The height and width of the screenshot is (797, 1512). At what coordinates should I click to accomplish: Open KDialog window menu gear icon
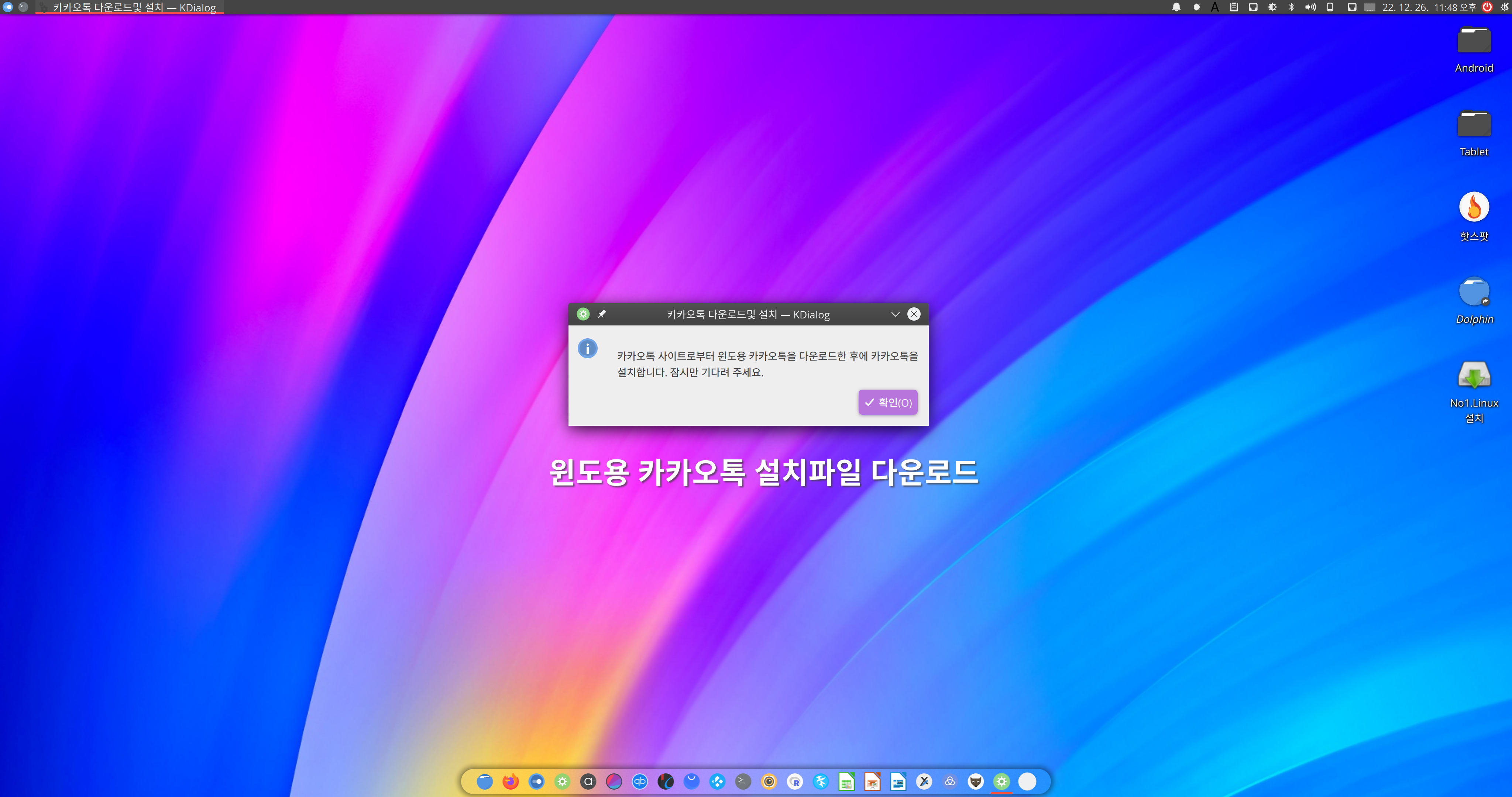[x=583, y=314]
